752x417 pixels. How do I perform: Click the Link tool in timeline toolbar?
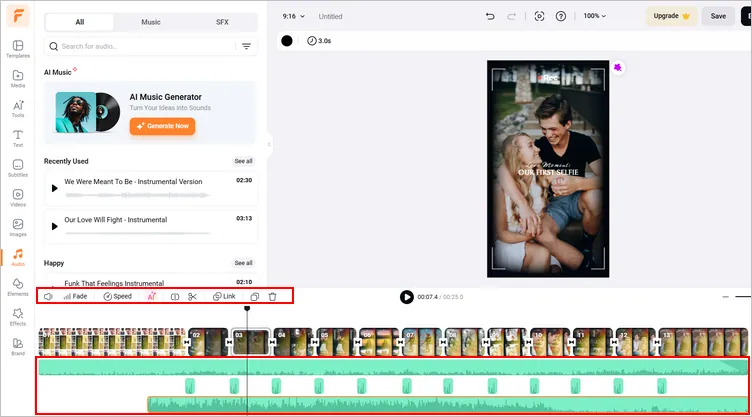(224, 297)
